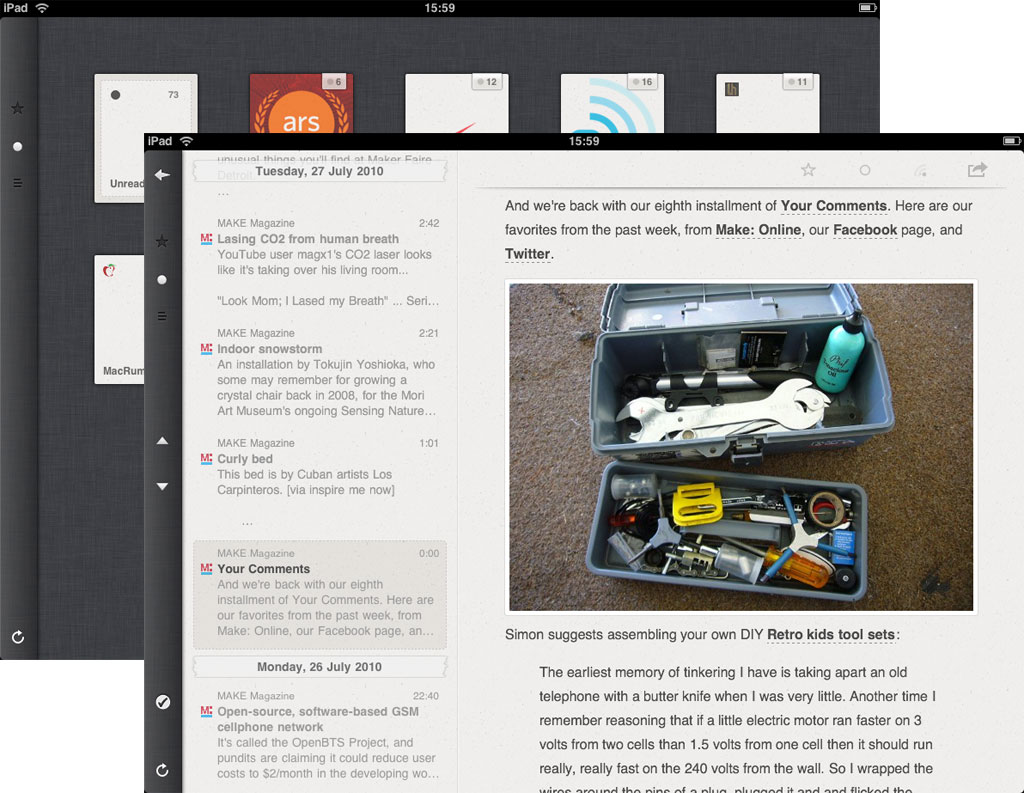
Task: Select 'Your Comments' article in list
Action: 320,594
